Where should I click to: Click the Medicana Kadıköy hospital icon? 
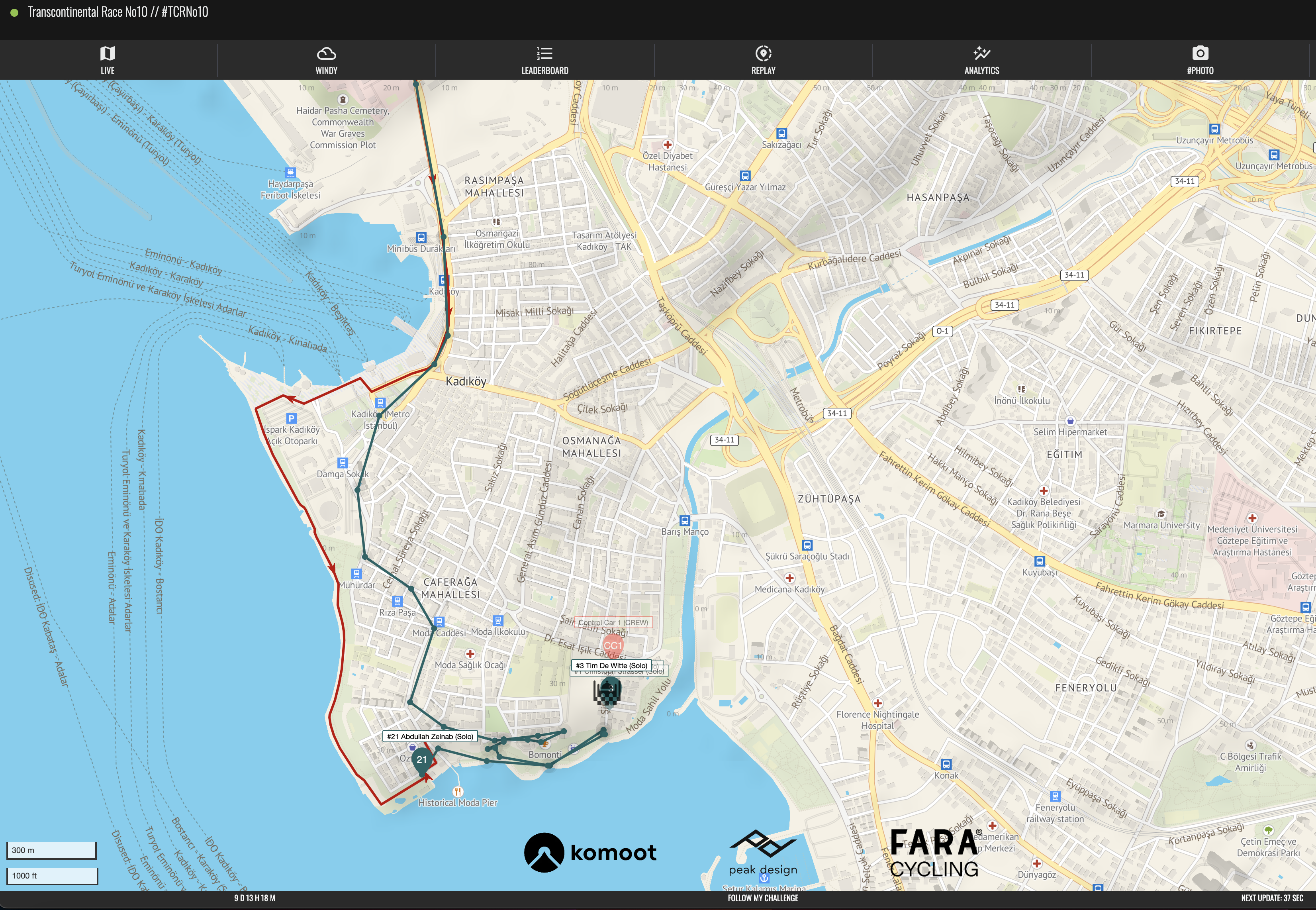(x=790, y=578)
